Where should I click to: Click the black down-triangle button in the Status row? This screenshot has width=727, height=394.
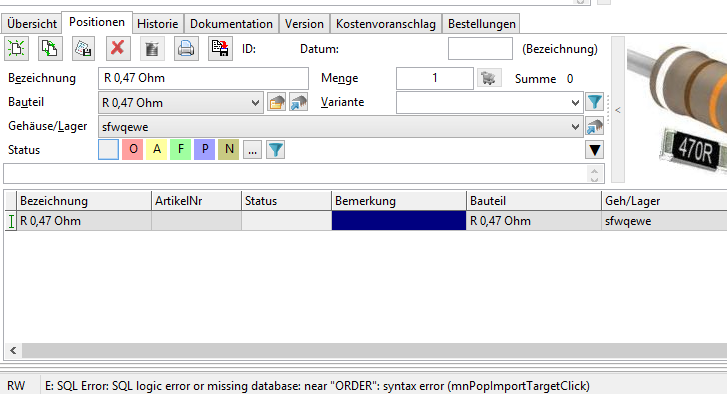594,150
